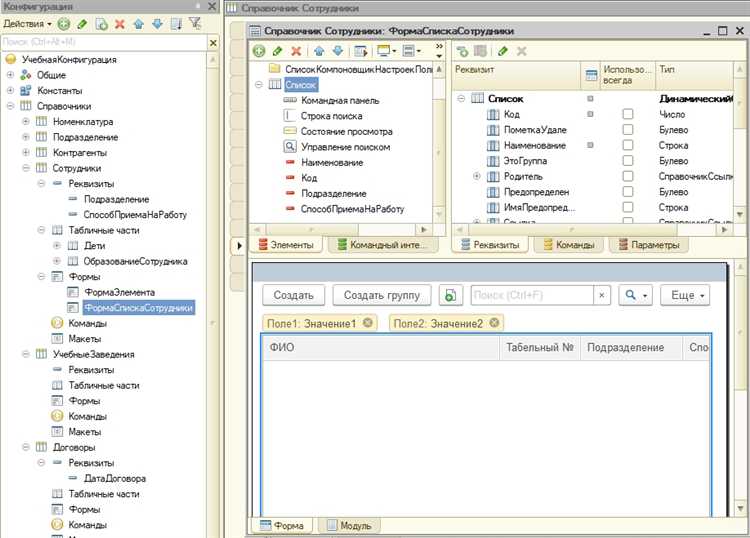Open the Еще dropdown in form preview
750x538 pixels.
click(689, 295)
